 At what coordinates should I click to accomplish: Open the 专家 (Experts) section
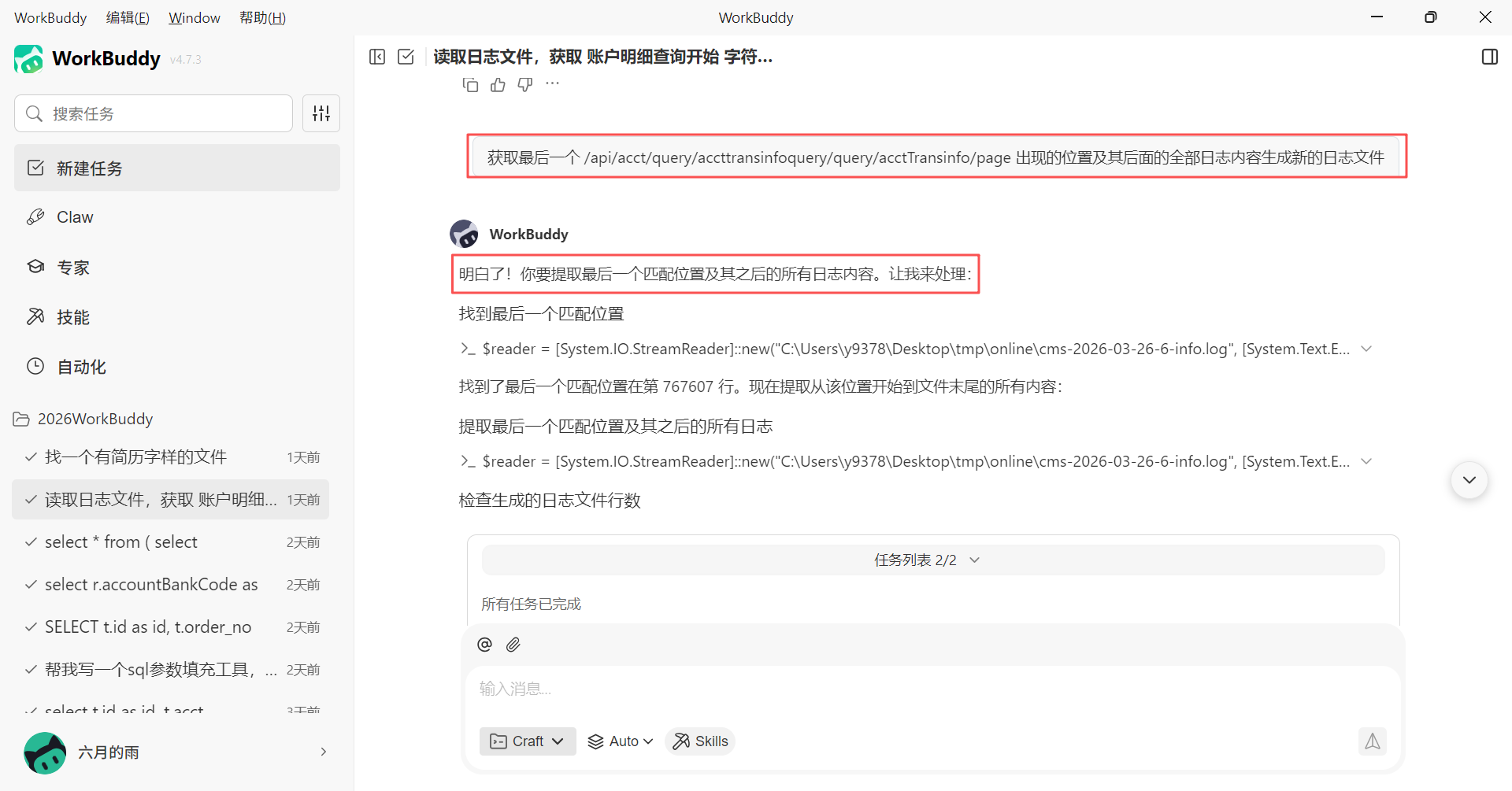pyautogui.click(x=72, y=267)
